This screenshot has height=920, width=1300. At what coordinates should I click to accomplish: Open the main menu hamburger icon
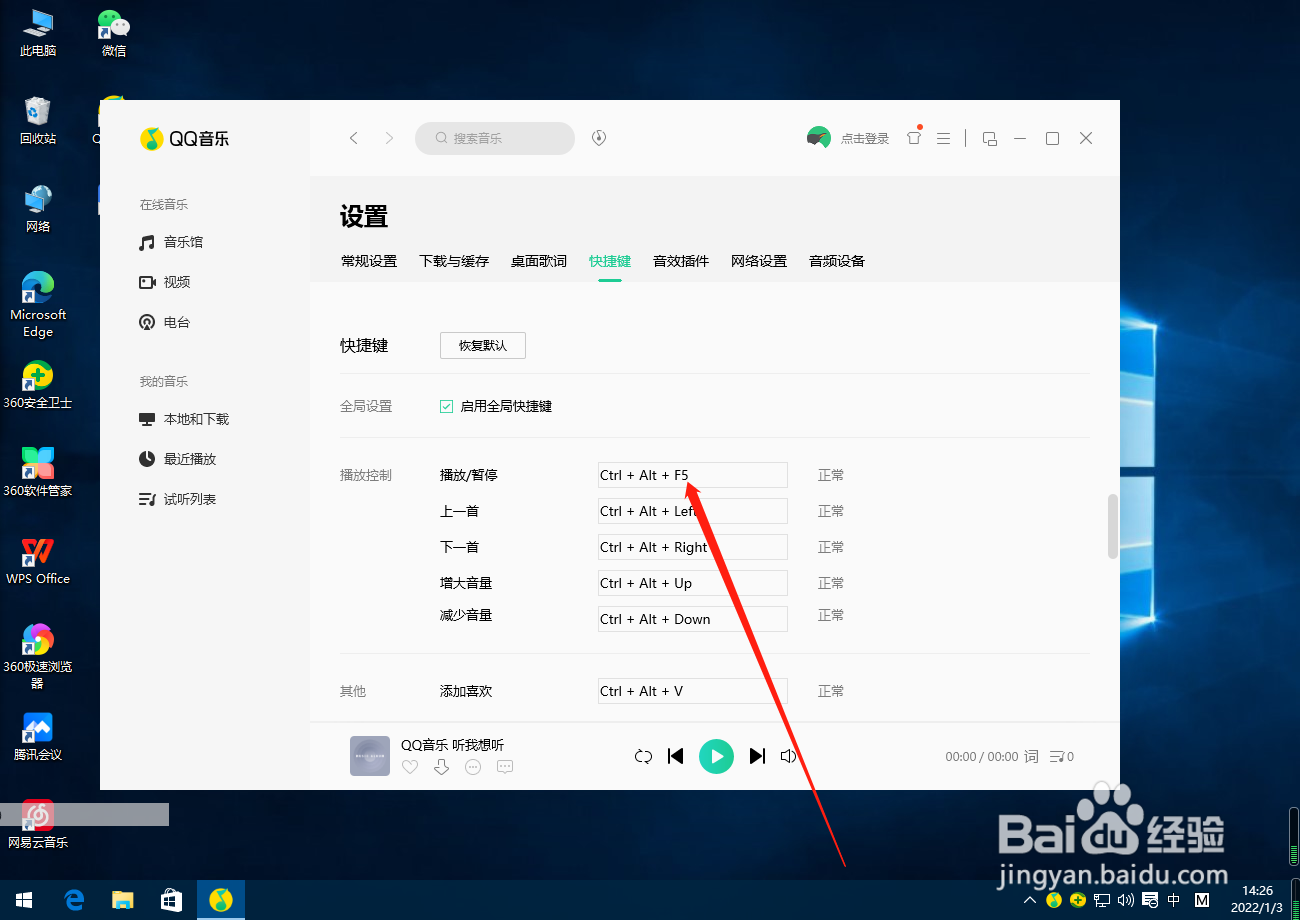(943, 138)
